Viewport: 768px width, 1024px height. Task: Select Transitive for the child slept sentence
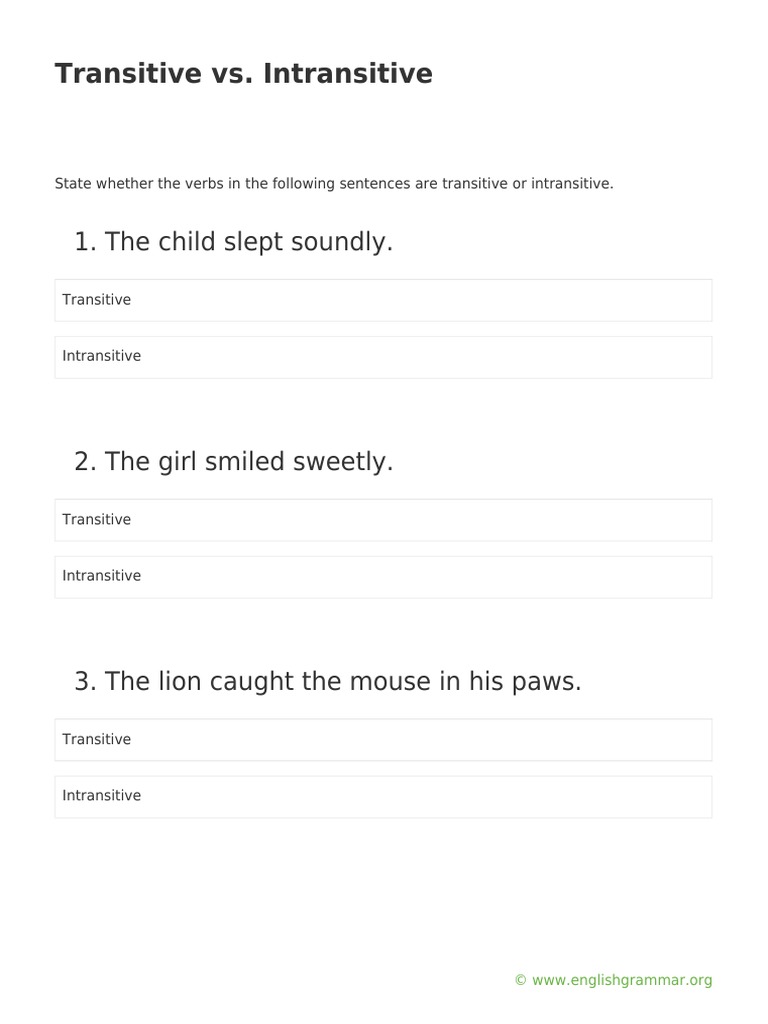[383, 300]
